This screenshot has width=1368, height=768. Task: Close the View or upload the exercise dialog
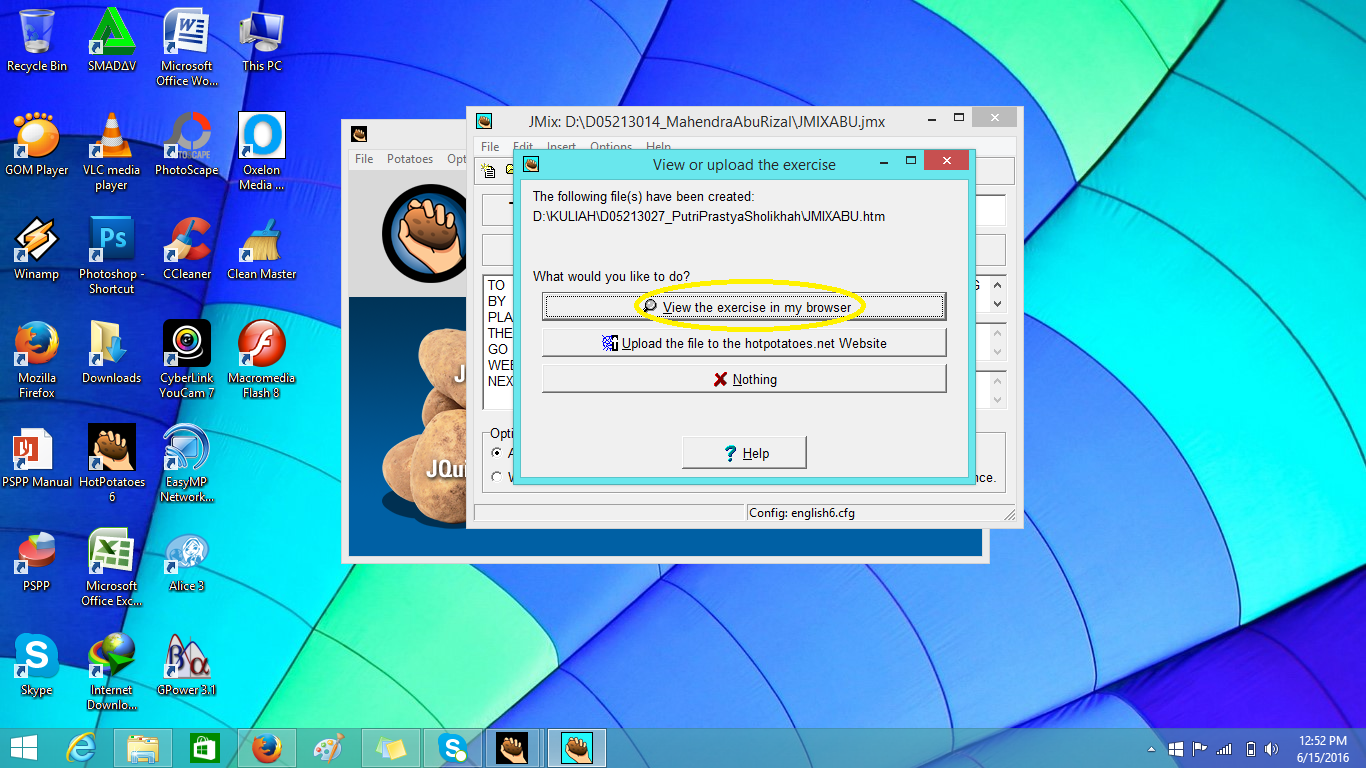[946, 160]
